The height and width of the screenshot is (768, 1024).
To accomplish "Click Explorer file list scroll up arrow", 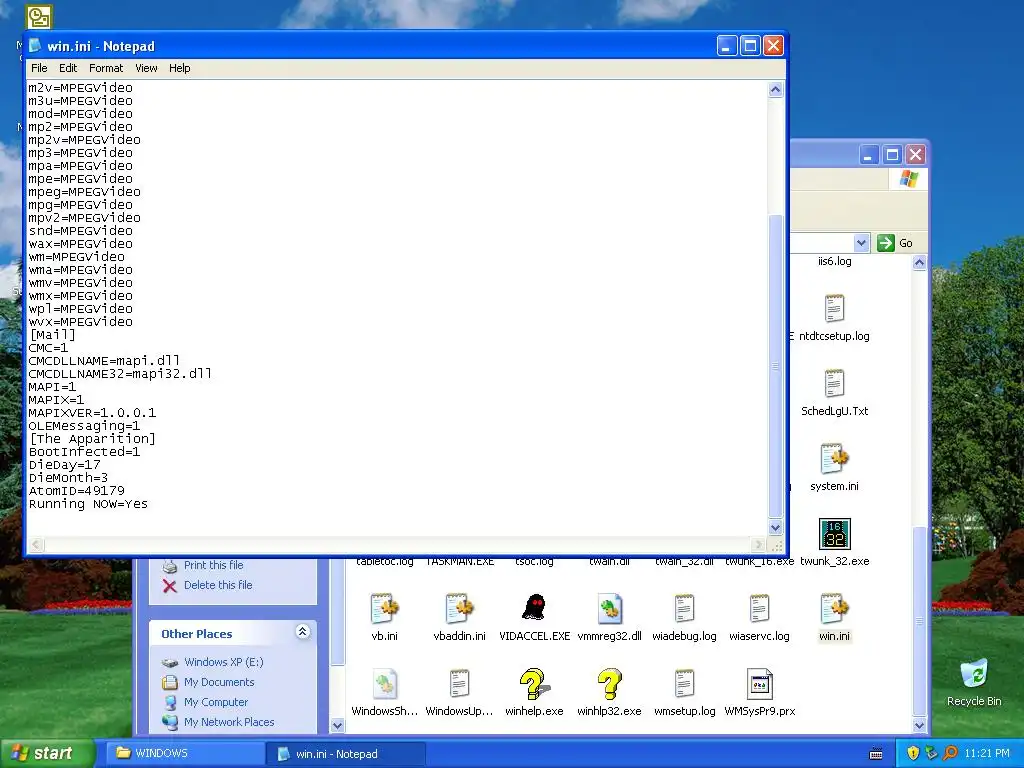I will (919, 263).
